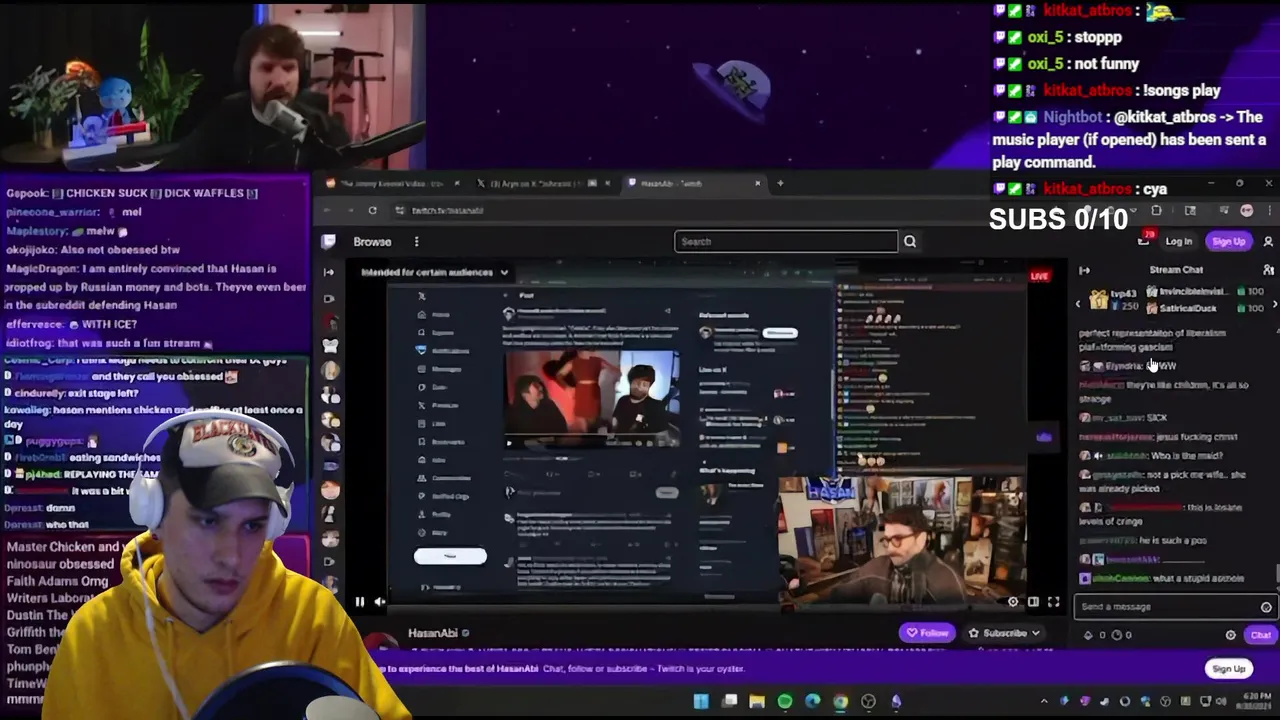Toggle theatre mode on the player

coord(1033,601)
